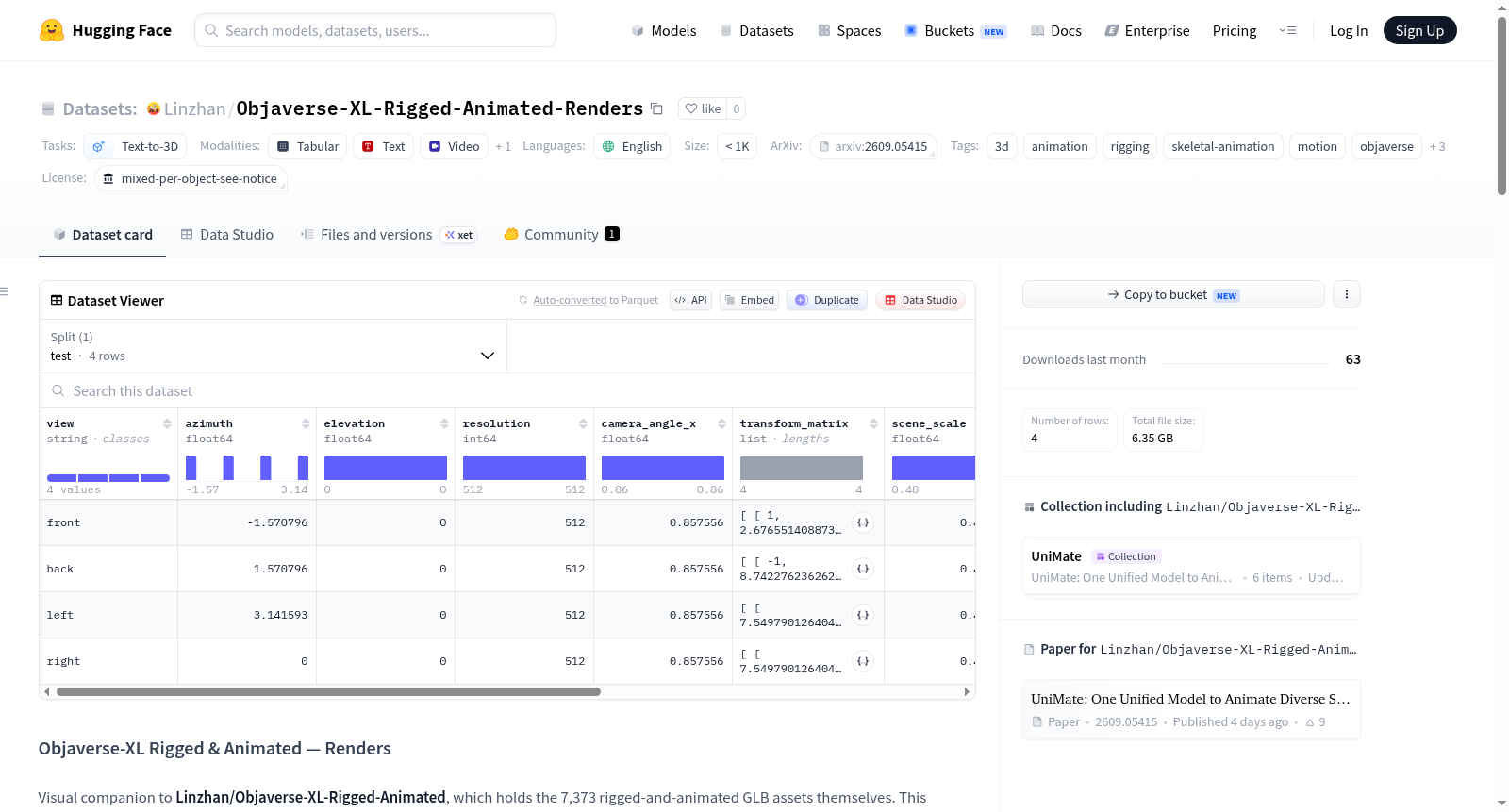
Task: Open Docs in the top navigation
Action: click(1056, 30)
